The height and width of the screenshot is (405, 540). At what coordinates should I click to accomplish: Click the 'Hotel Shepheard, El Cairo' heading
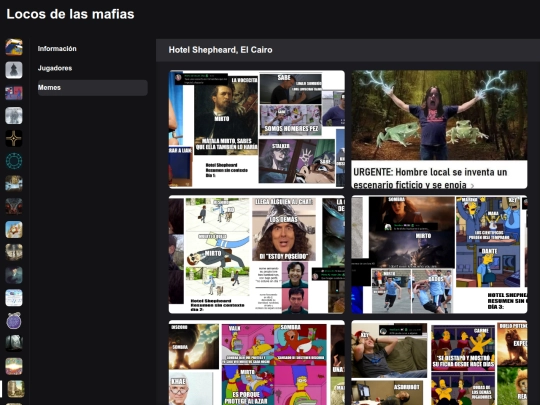220,50
